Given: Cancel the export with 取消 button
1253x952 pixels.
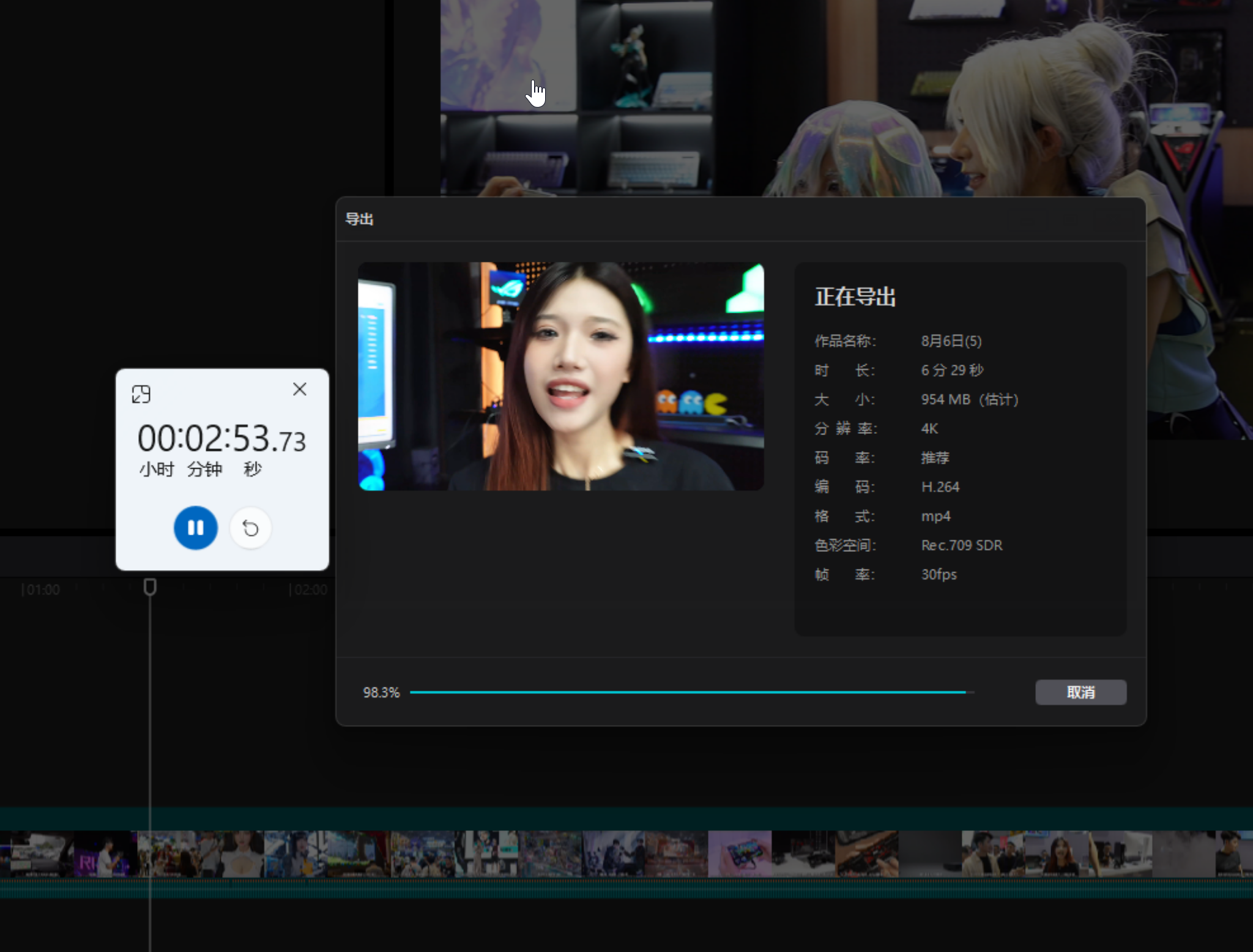Looking at the screenshot, I should point(1080,692).
